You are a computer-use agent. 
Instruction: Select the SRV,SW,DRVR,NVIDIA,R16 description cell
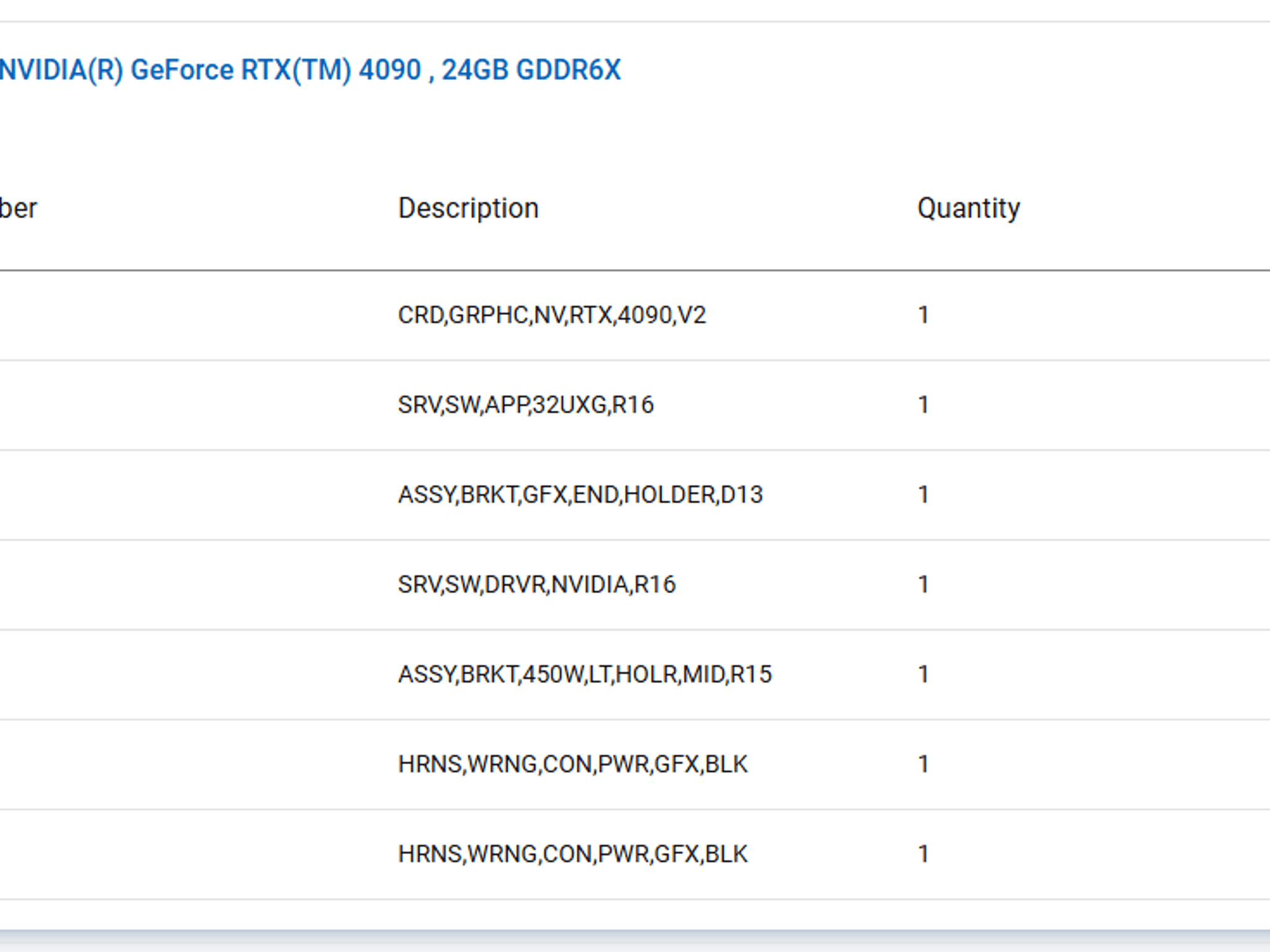point(537,584)
